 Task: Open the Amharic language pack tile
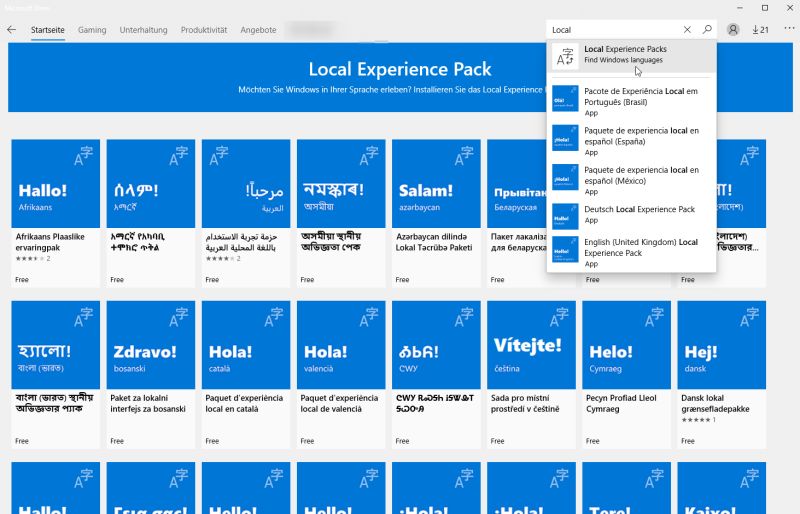151,184
